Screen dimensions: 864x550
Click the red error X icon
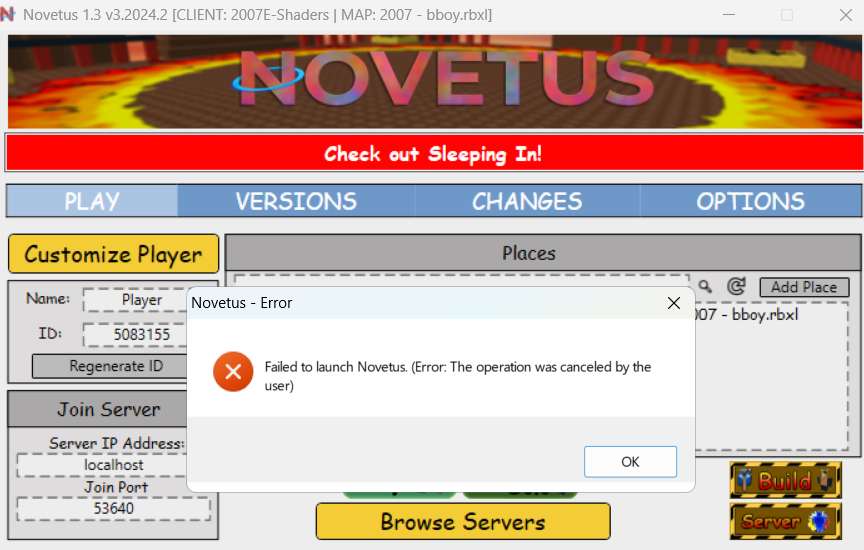(x=233, y=372)
